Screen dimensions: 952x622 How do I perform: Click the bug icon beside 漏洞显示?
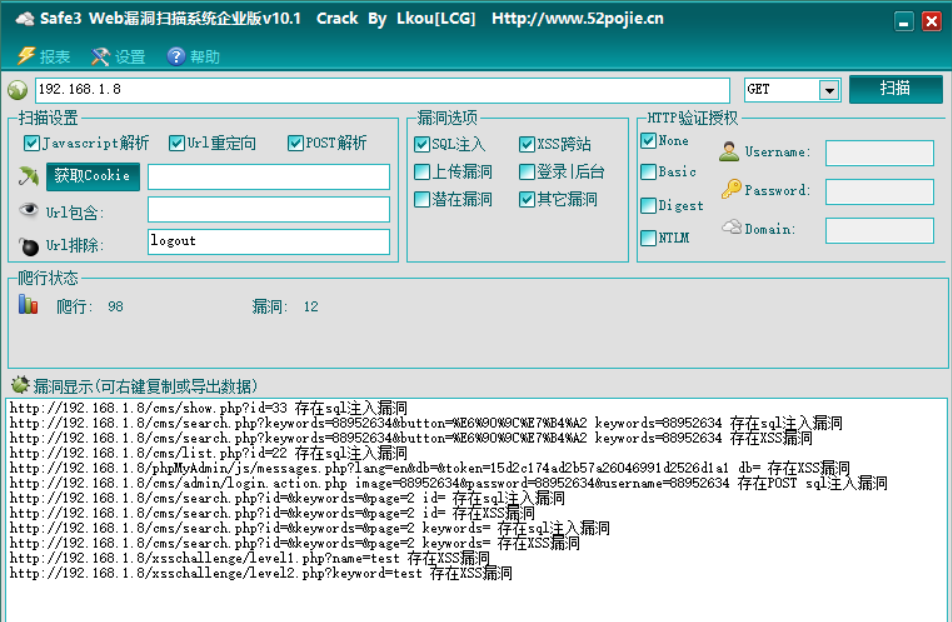tap(20, 384)
